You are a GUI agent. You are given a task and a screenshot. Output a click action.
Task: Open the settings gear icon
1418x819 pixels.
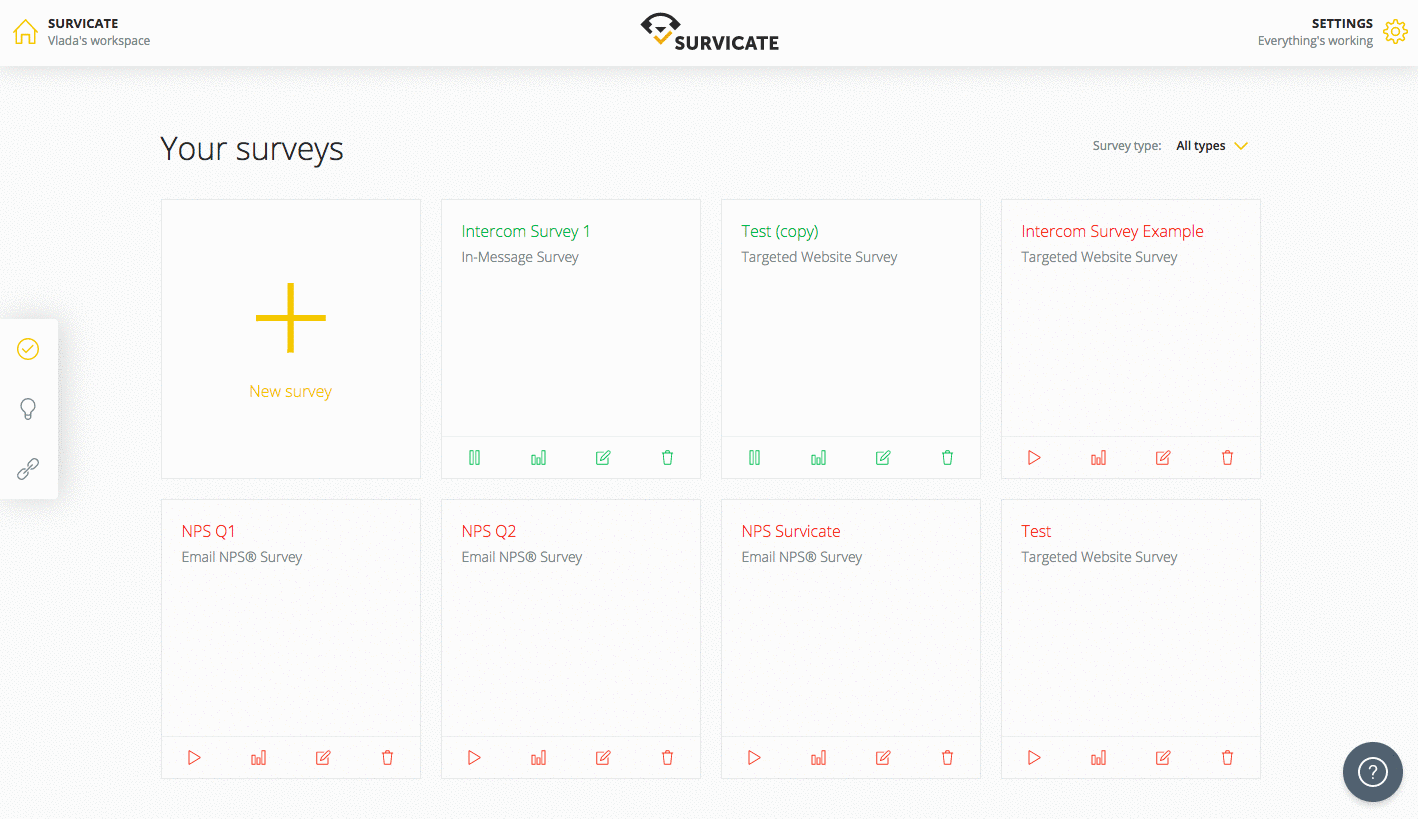coord(1394,32)
